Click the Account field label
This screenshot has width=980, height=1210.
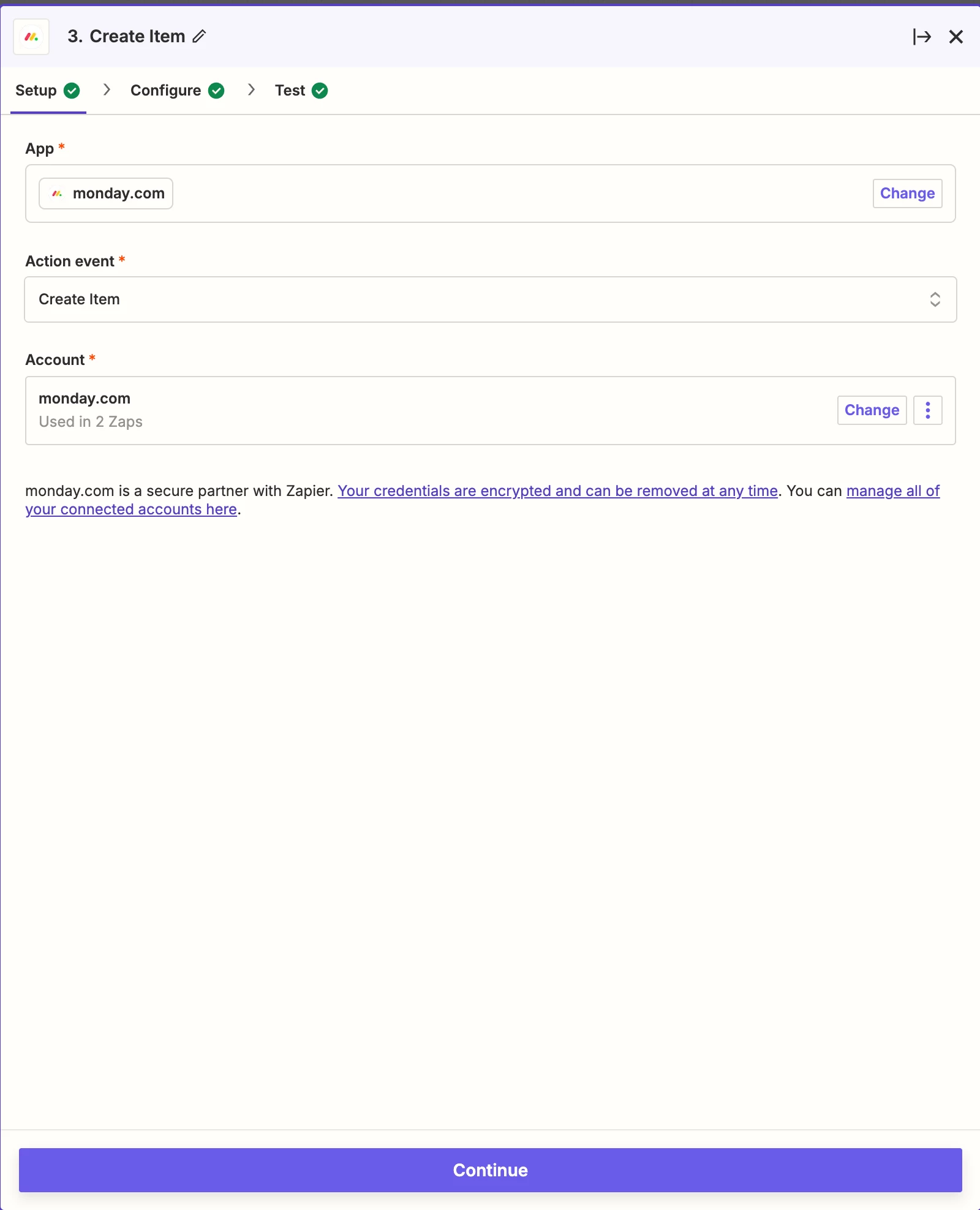coord(55,360)
